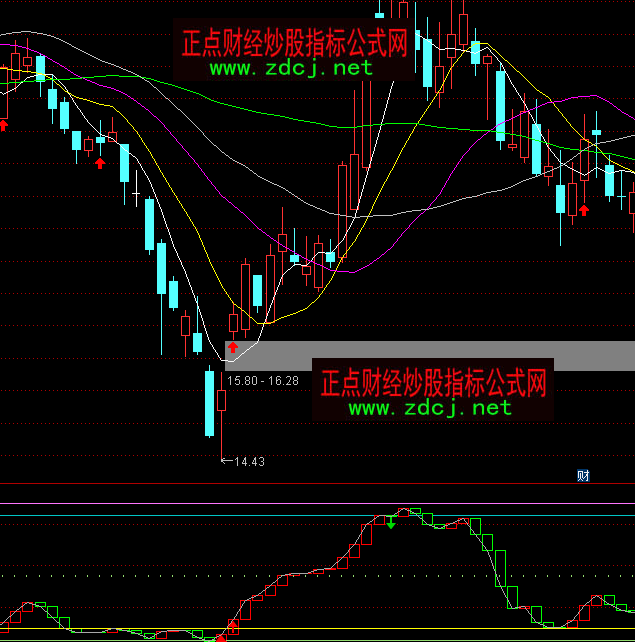Open the top www.zdcj.net watermark link

(x=291, y=68)
